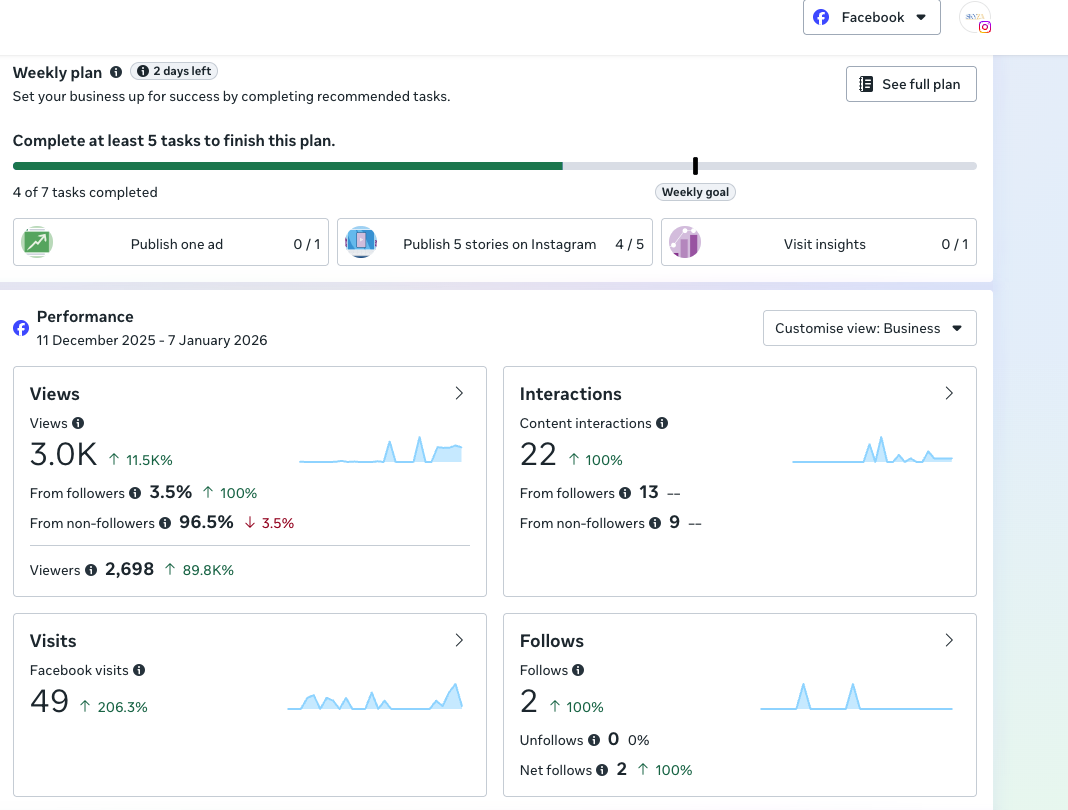Click the Facebook logo beside Performance

point(21,328)
